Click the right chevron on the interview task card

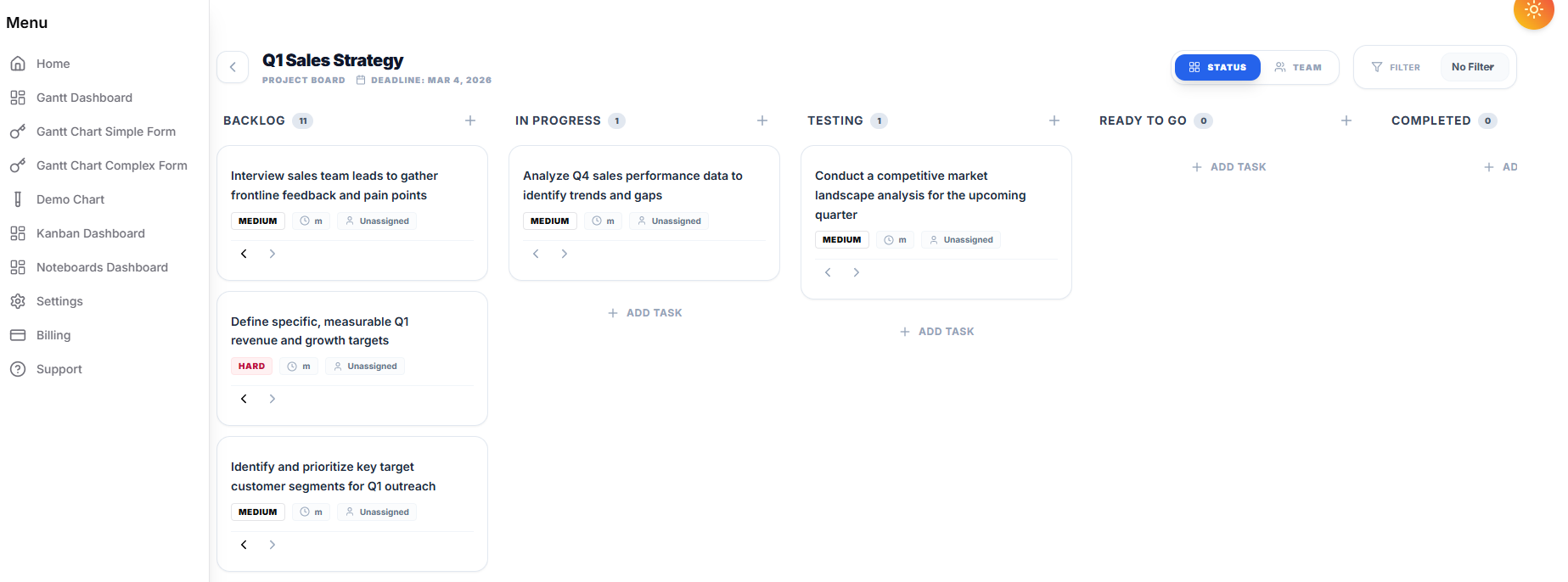(272, 253)
